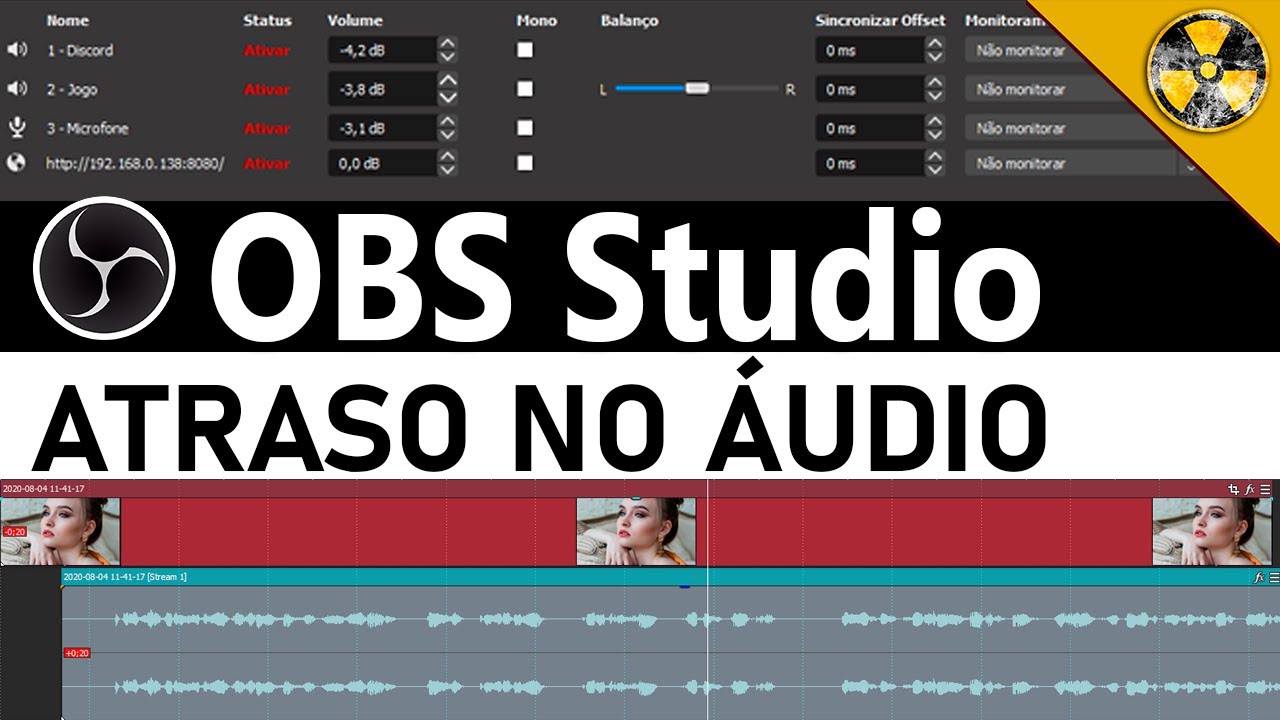Click the microphone icon beside 3 - Microfone
The image size is (1280, 720).
[x=16, y=128]
